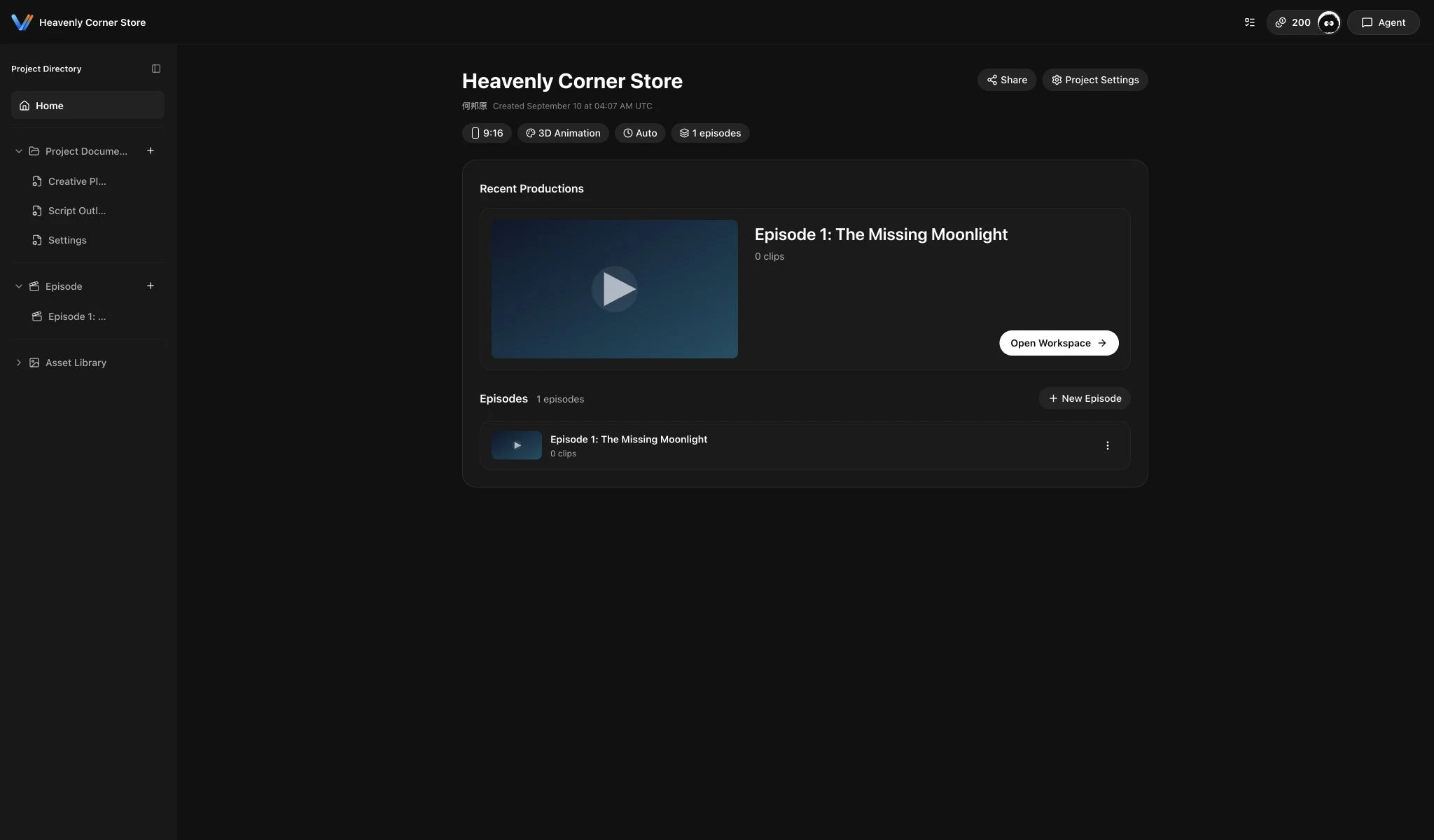Image resolution: width=1434 pixels, height=840 pixels.
Task: Play the Episode 1 preview video
Action: coord(615,289)
